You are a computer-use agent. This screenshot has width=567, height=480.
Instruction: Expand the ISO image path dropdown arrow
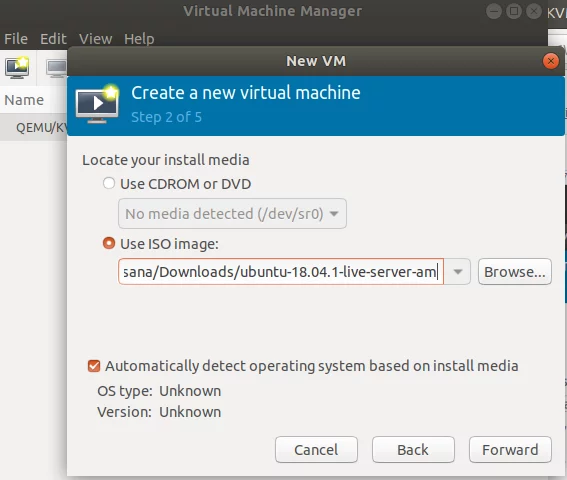pyautogui.click(x=457, y=272)
